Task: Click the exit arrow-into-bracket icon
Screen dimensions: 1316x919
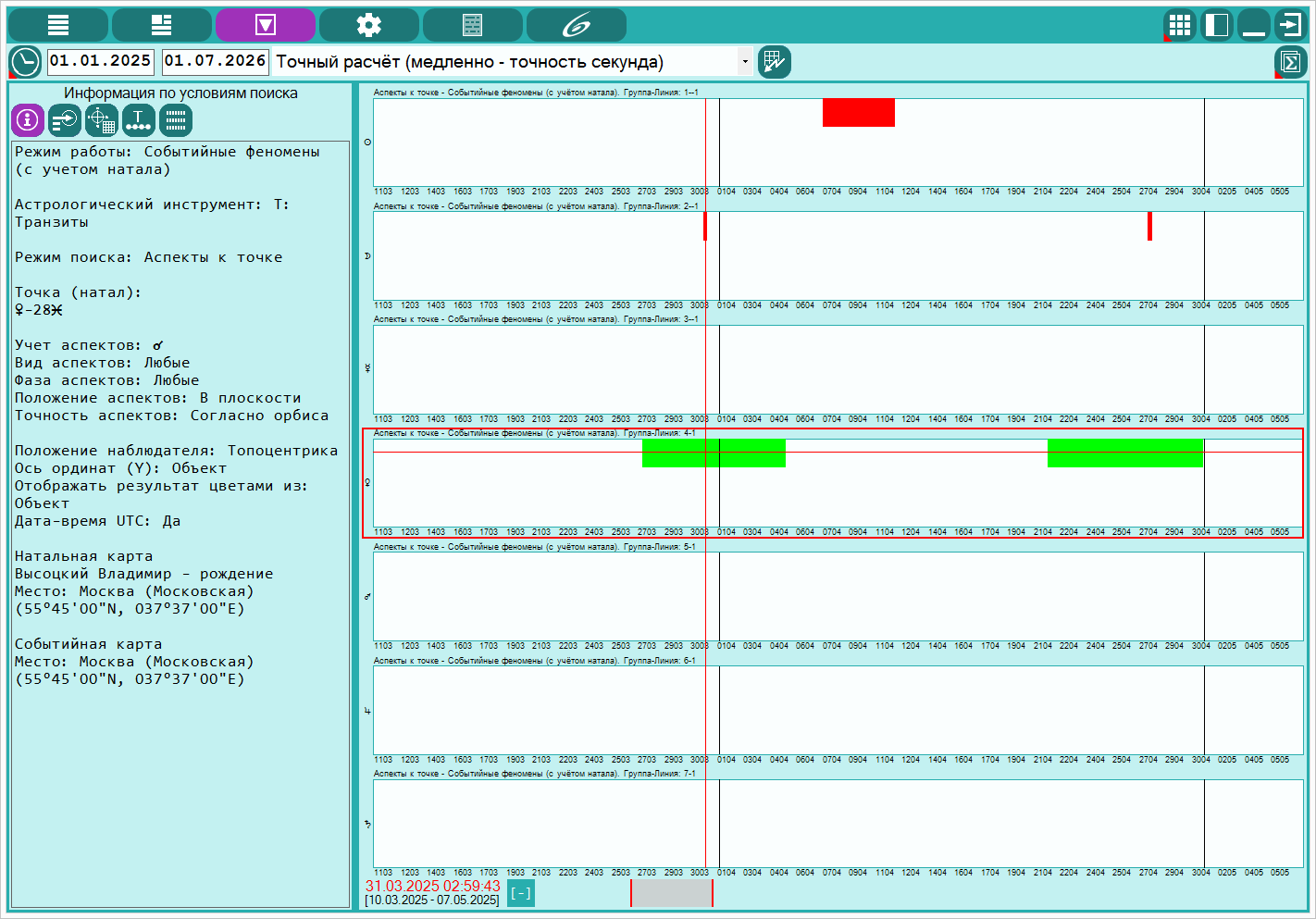Action: click(x=1290, y=25)
